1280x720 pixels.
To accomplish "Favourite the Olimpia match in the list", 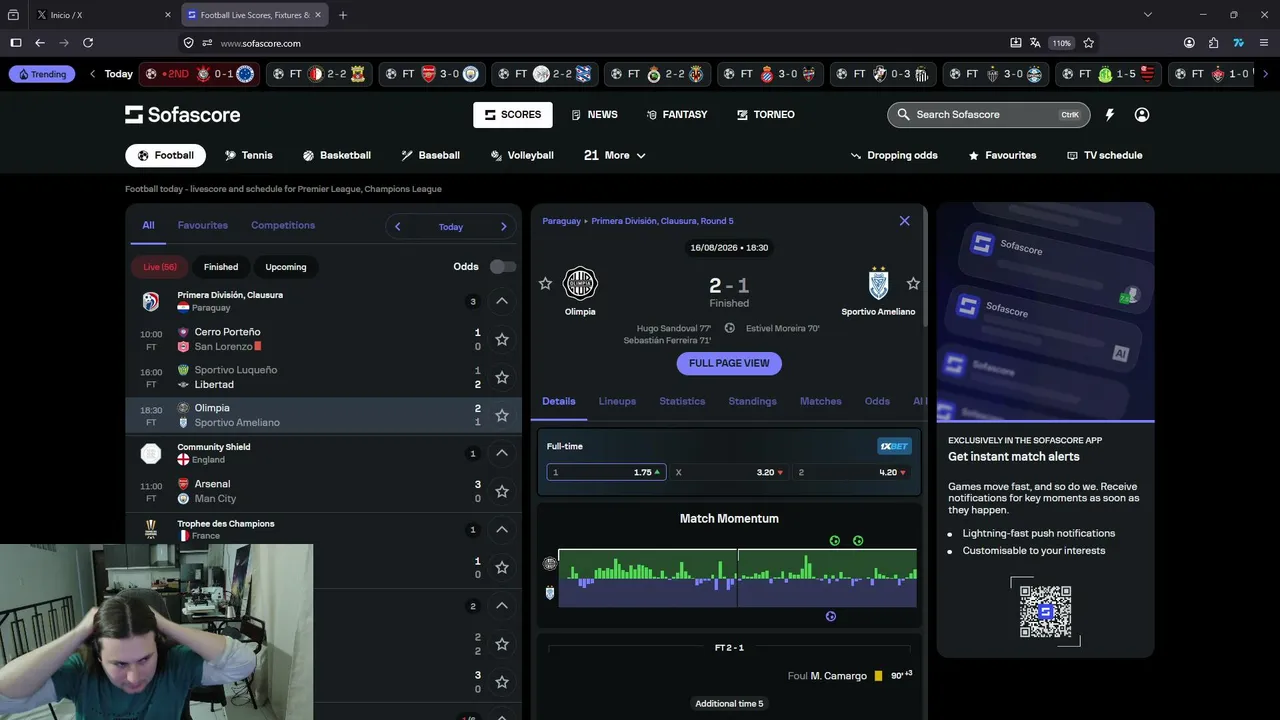I will (502, 416).
